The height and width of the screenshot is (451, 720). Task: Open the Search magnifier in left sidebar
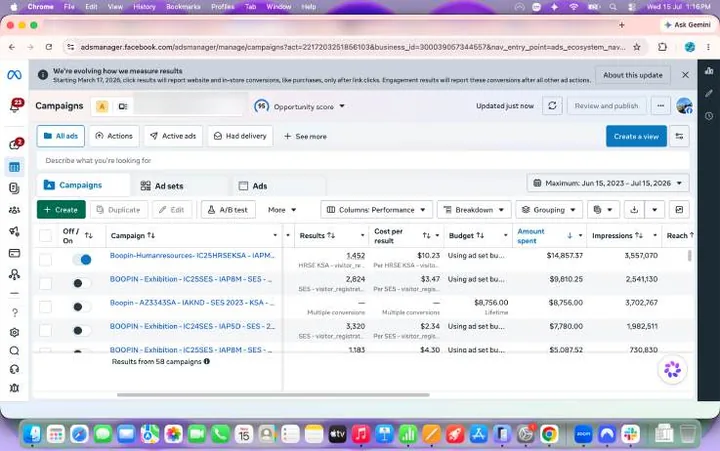(x=14, y=351)
